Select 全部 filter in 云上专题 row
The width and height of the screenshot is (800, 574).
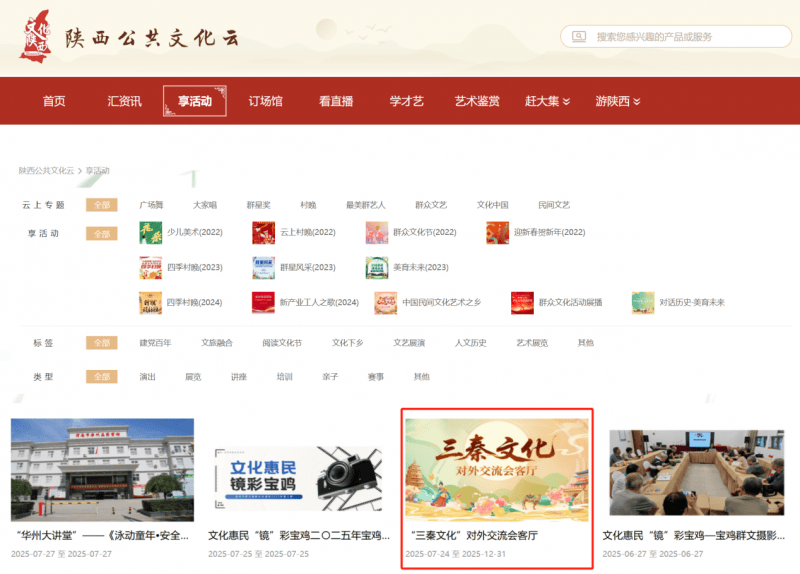[101, 205]
